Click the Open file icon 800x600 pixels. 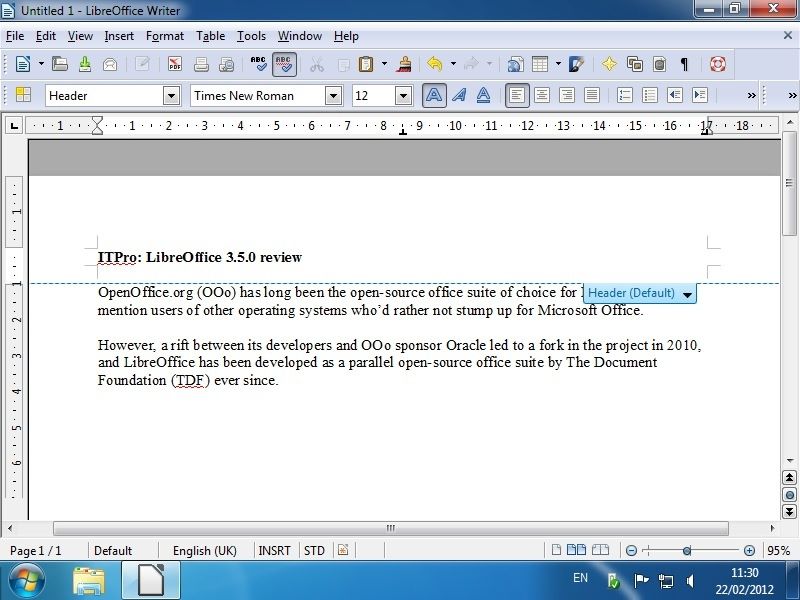click(60, 64)
